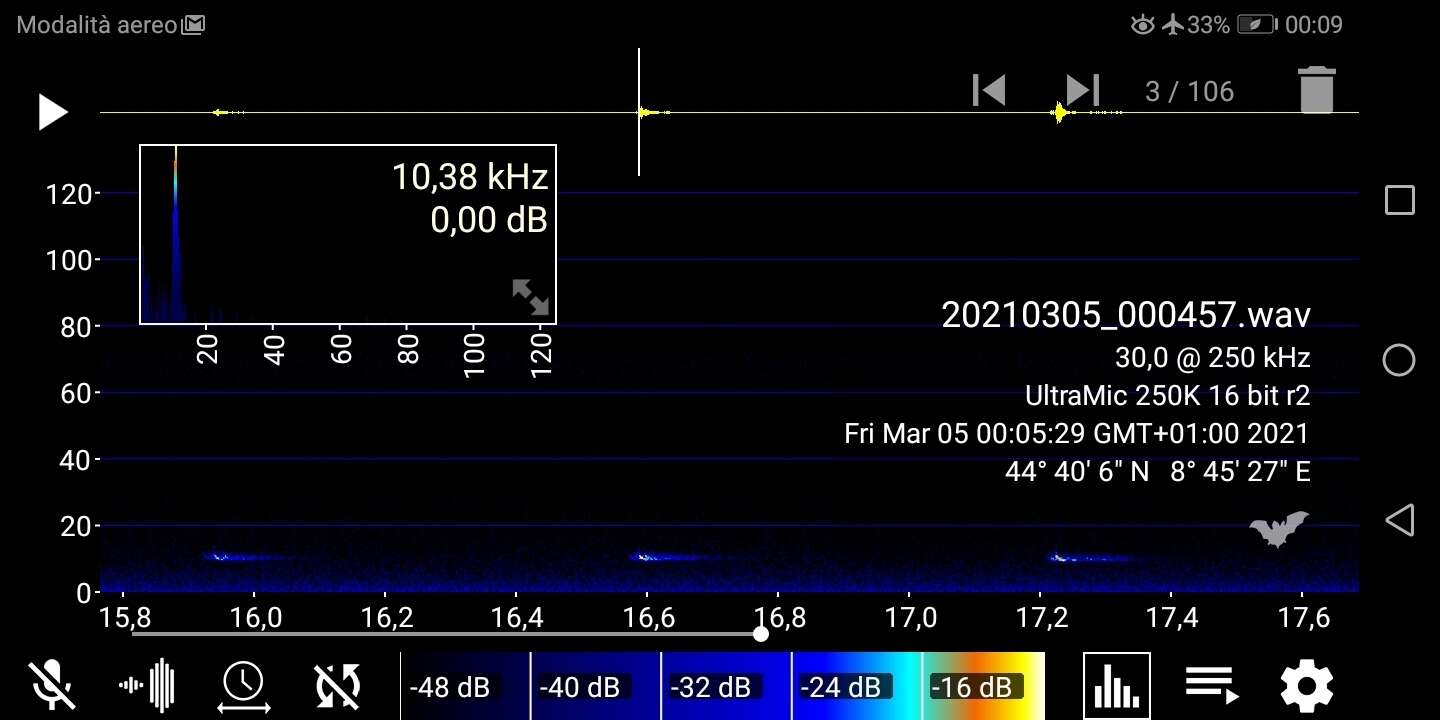The height and width of the screenshot is (720, 1440).
Task: Pick the -48 dB color scale segment
Action: 465,686
